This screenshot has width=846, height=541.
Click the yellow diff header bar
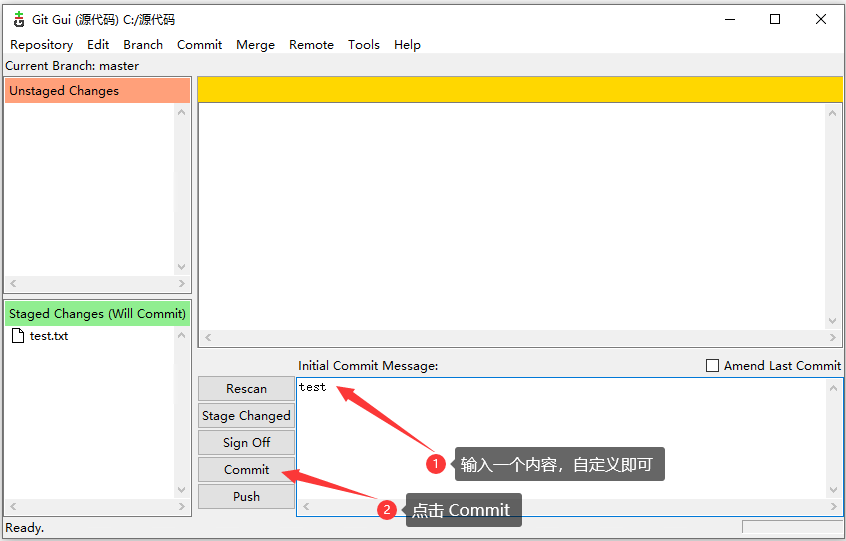pyautogui.click(x=520, y=90)
